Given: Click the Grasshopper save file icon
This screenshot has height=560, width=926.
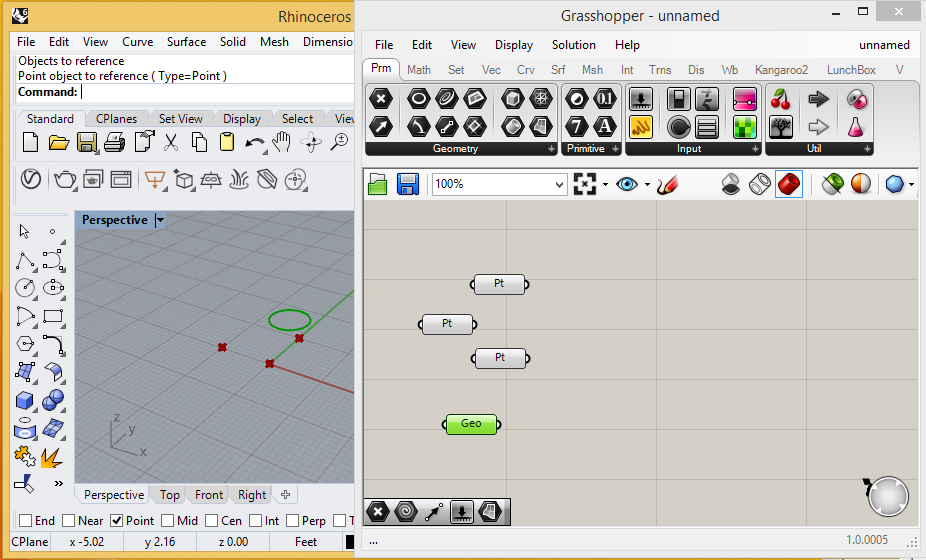Looking at the screenshot, I should click(407, 184).
